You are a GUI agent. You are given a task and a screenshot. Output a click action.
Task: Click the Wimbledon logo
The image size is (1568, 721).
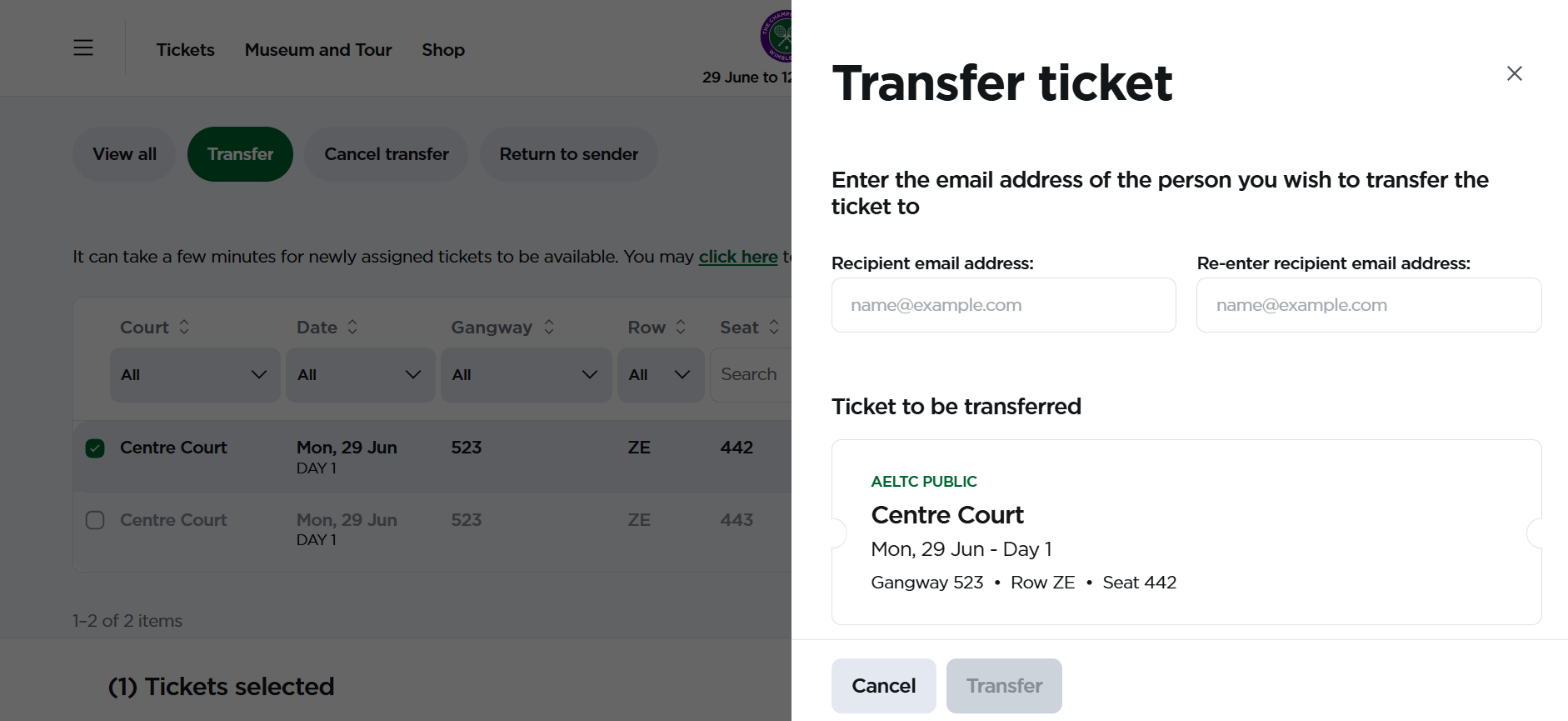[x=777, y=36]
